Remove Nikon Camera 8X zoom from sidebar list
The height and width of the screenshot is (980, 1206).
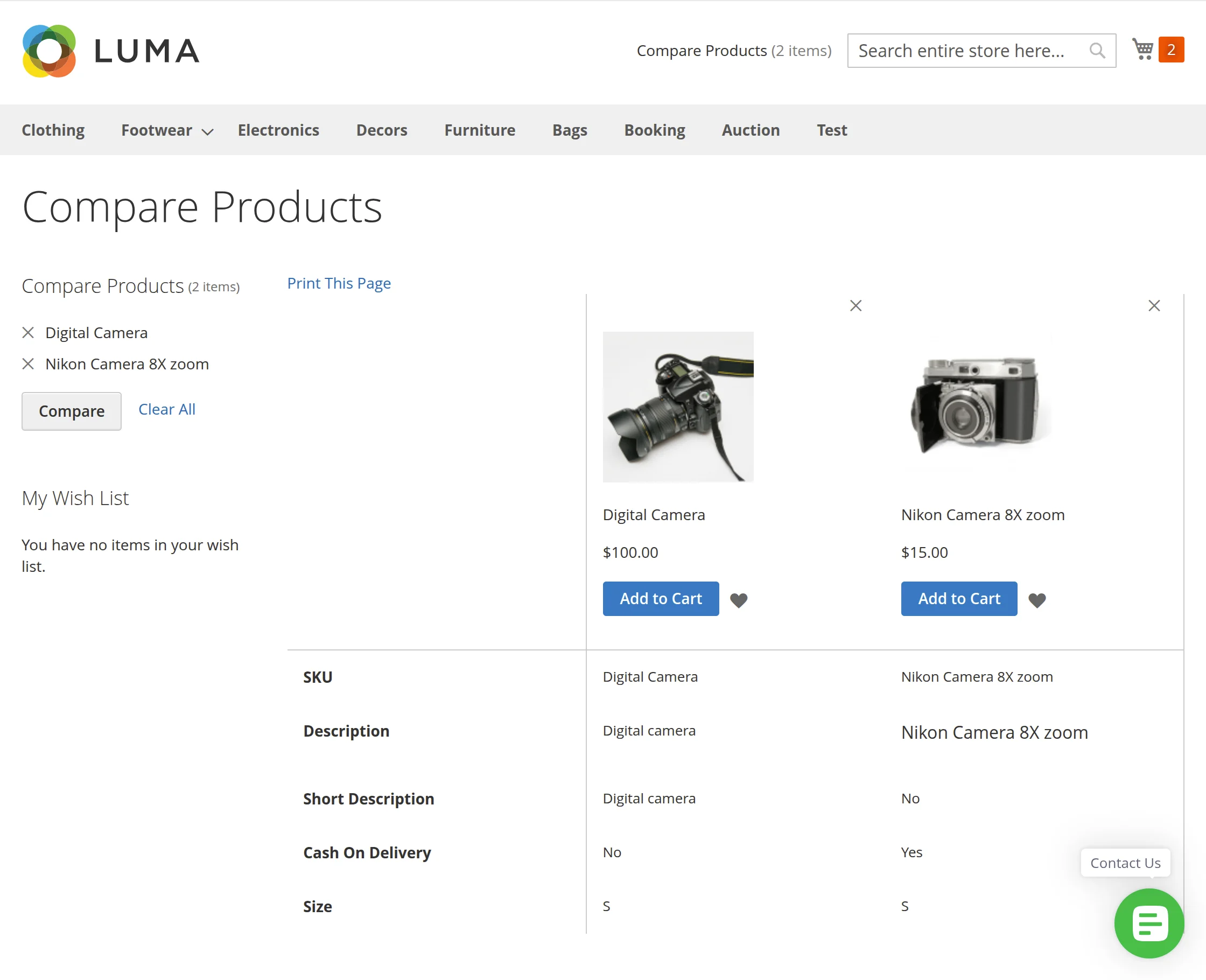pos(28,363)
